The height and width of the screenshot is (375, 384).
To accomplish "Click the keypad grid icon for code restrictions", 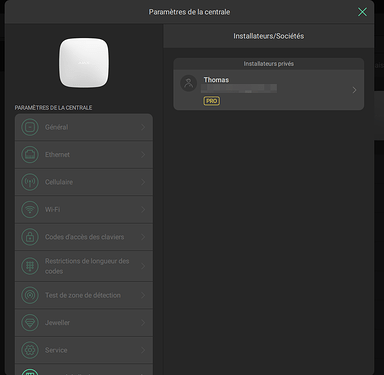I will coord(30,266).
